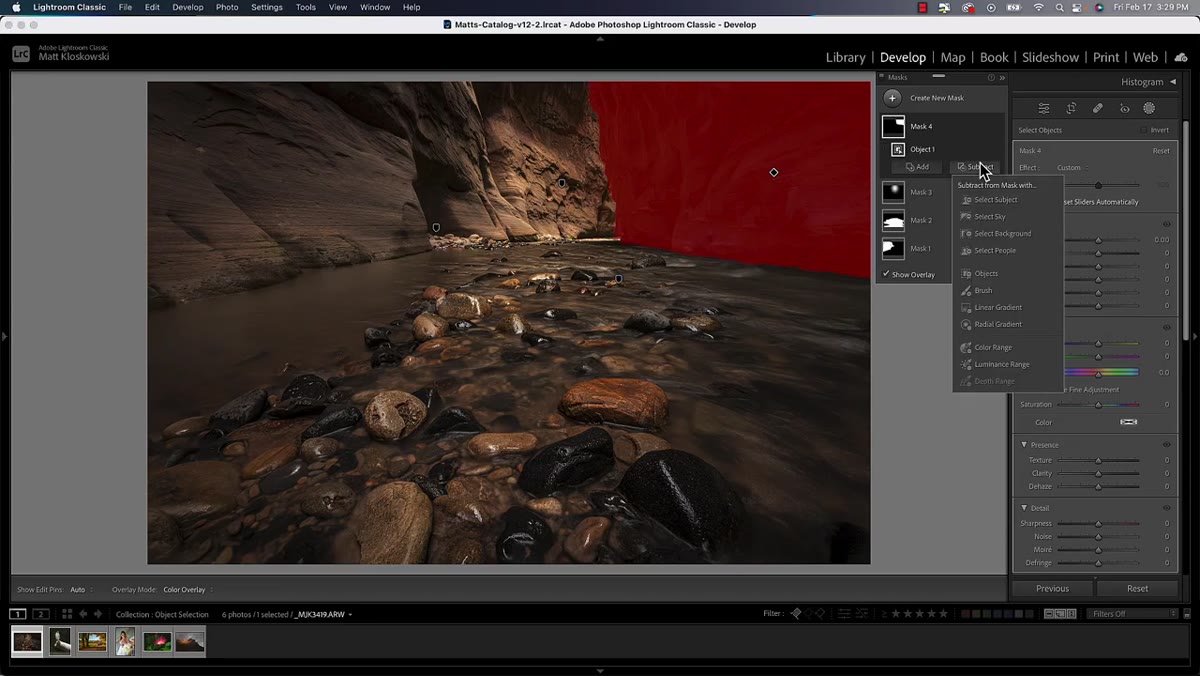Click the Masking tool icon

coord(1149,108)
